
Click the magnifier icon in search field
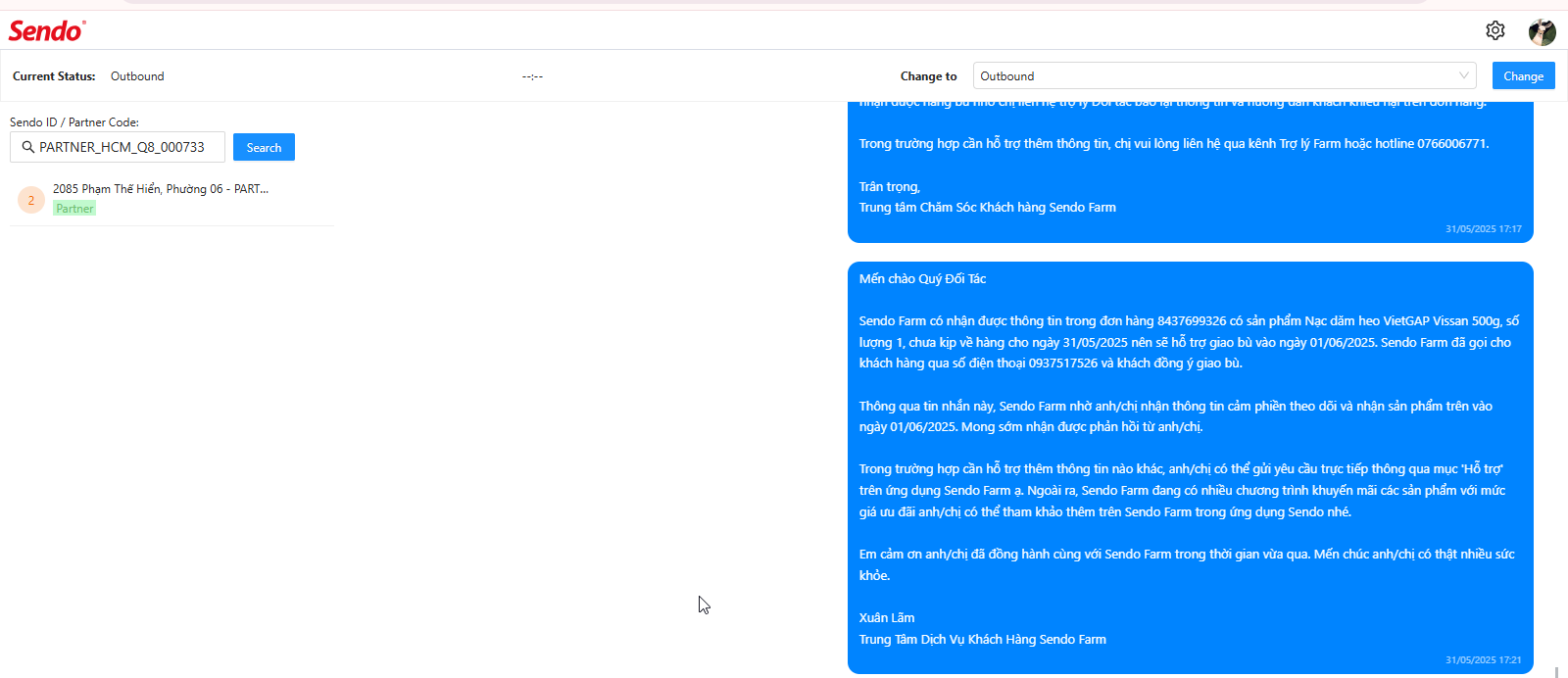click(x=28, y=147)
